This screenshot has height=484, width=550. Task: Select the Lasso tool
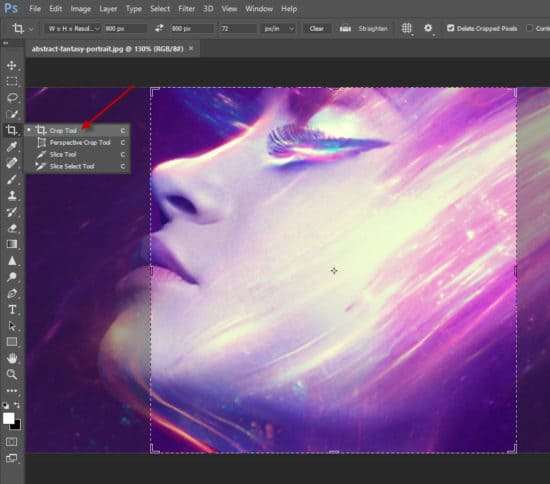click(12, 98)
